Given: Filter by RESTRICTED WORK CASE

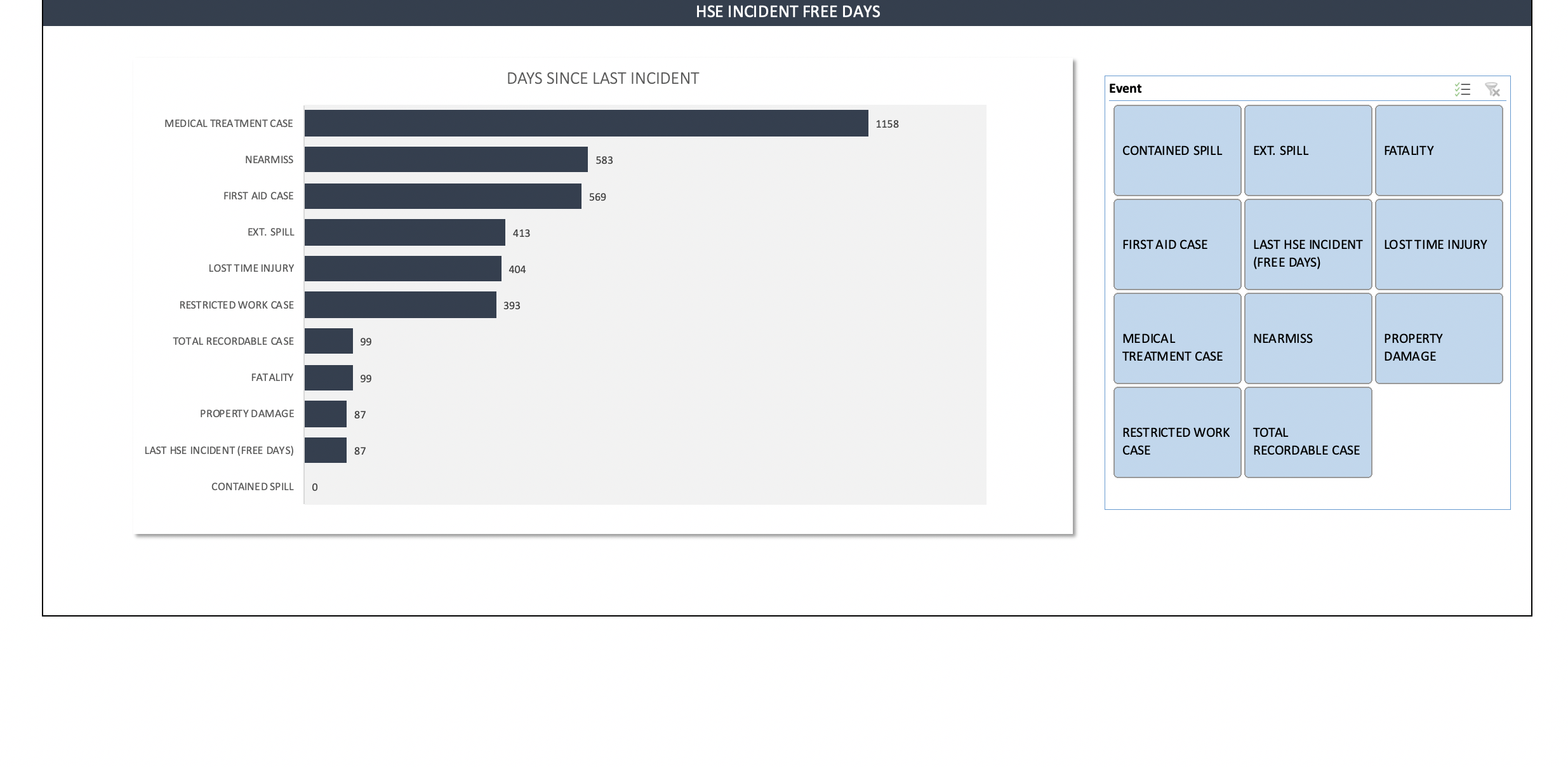Looking at the screenshot, I should (1177, 432).
